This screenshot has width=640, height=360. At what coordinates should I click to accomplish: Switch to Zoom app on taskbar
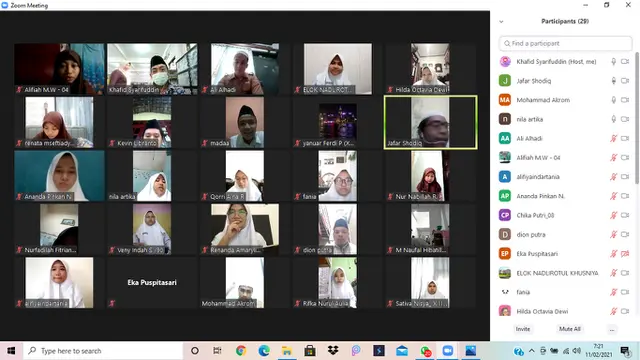(x=448, y=351)
